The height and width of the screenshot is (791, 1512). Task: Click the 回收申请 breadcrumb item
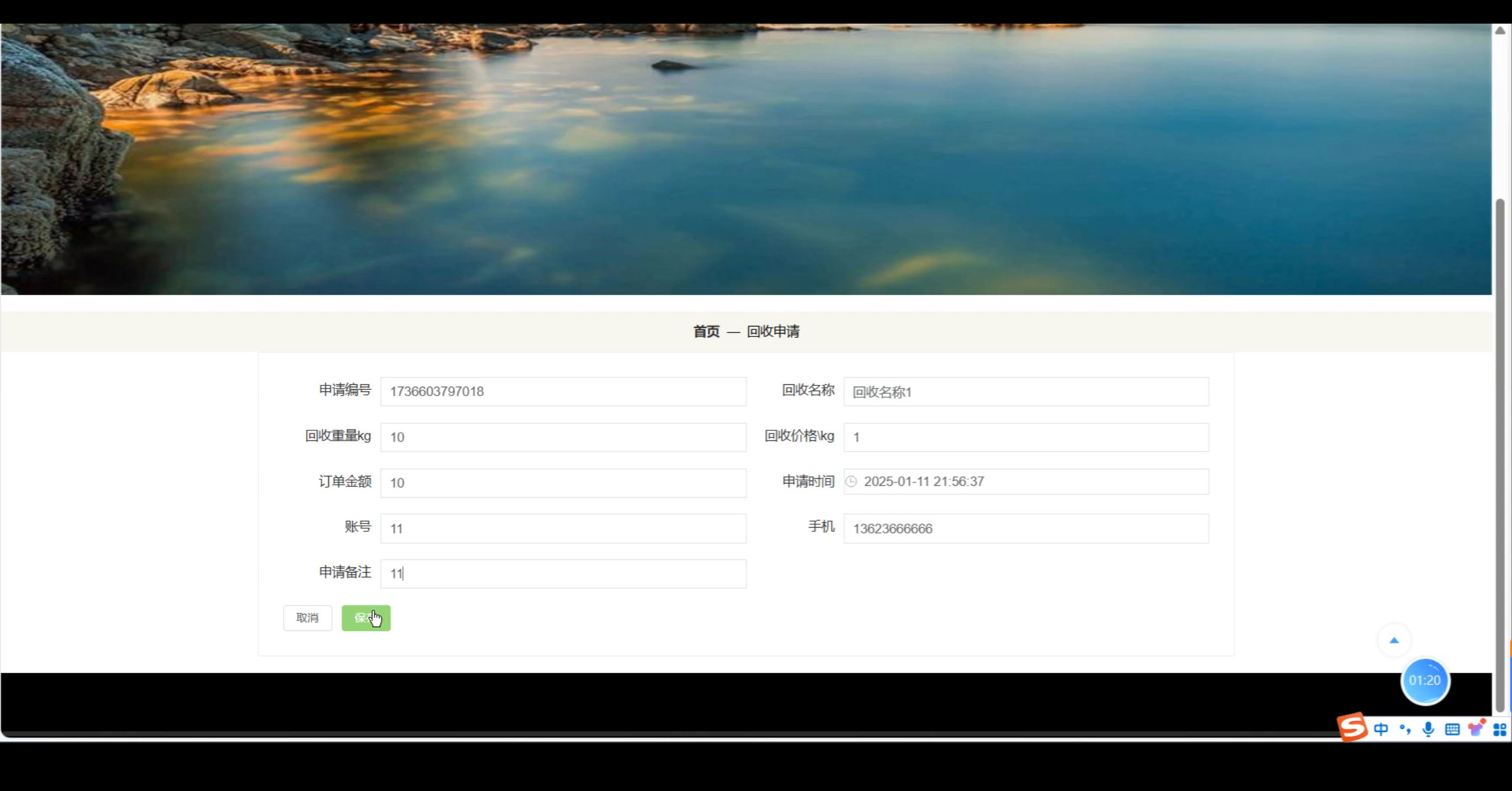tap(773, 332)
